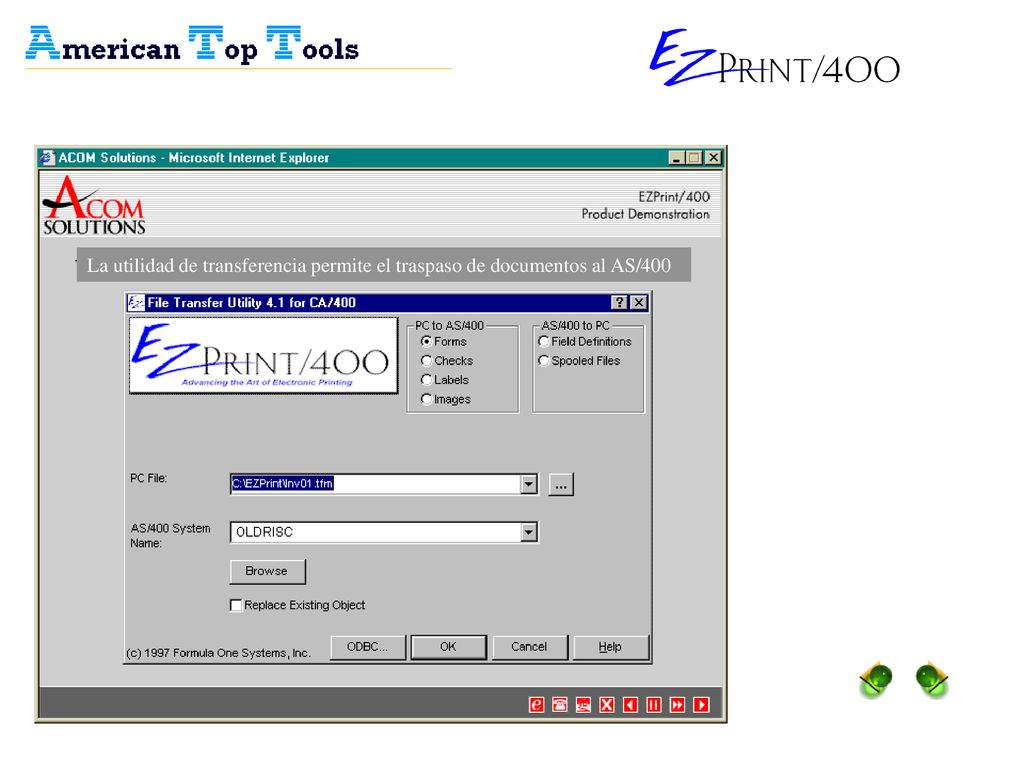Open the ODBC... settings button
Viewport: 1024px width, 768px height.
(x=367, y=647)
